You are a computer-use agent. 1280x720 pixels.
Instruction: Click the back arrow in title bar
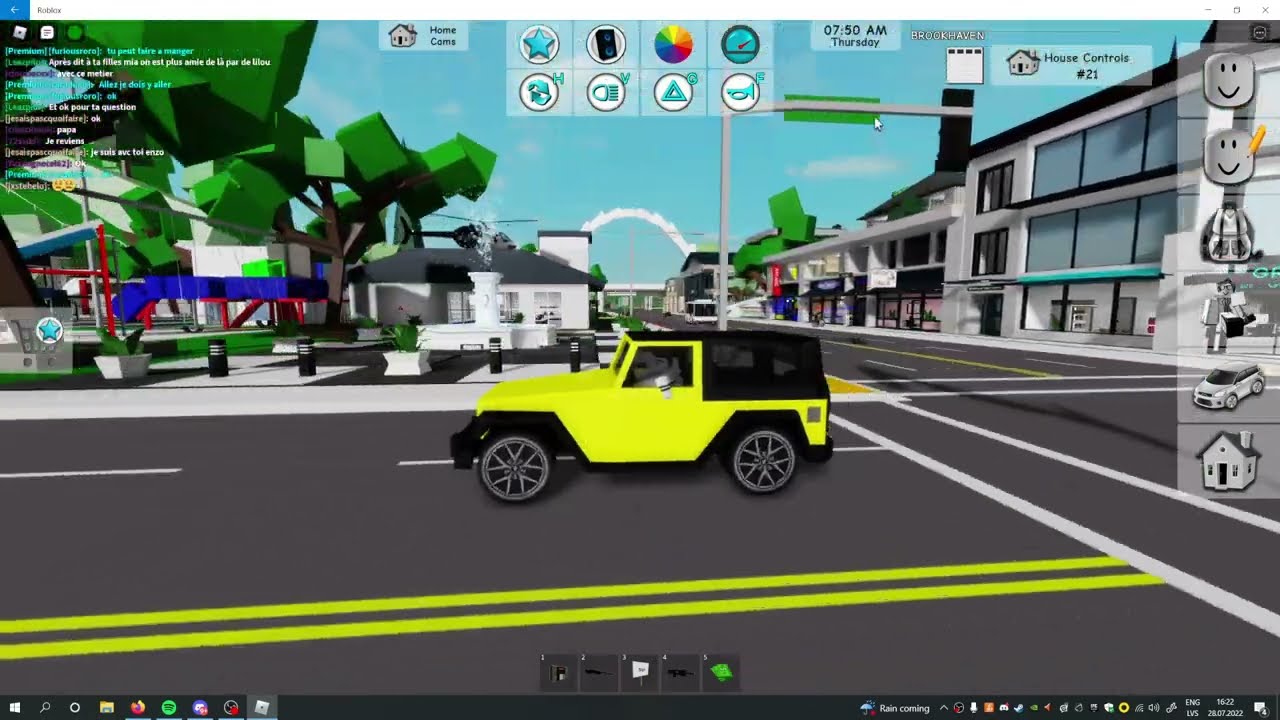click(x=14, y=10)
